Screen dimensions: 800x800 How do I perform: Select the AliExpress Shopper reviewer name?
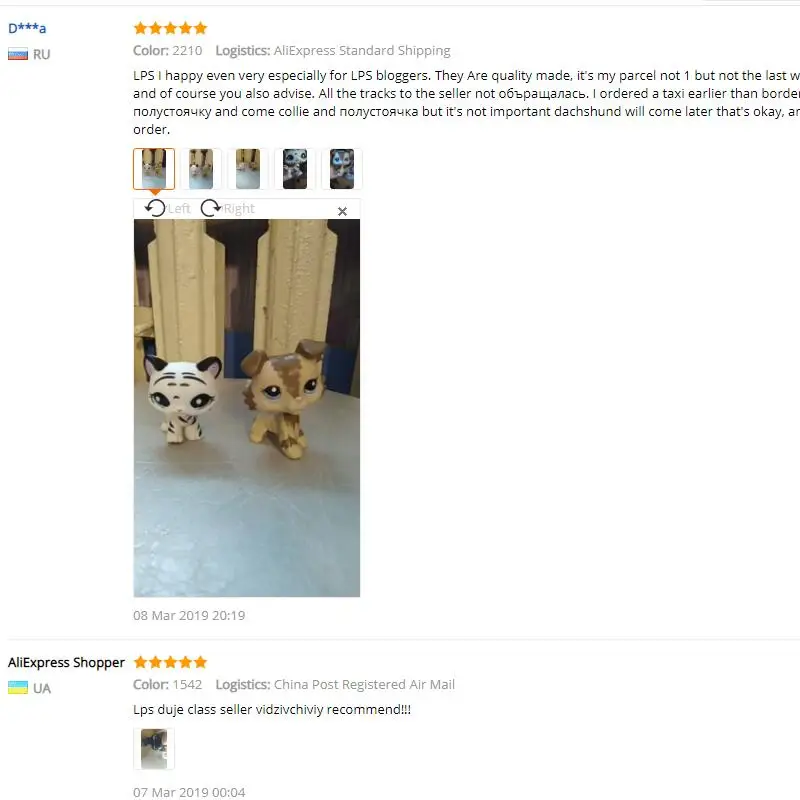click(66, 662)
